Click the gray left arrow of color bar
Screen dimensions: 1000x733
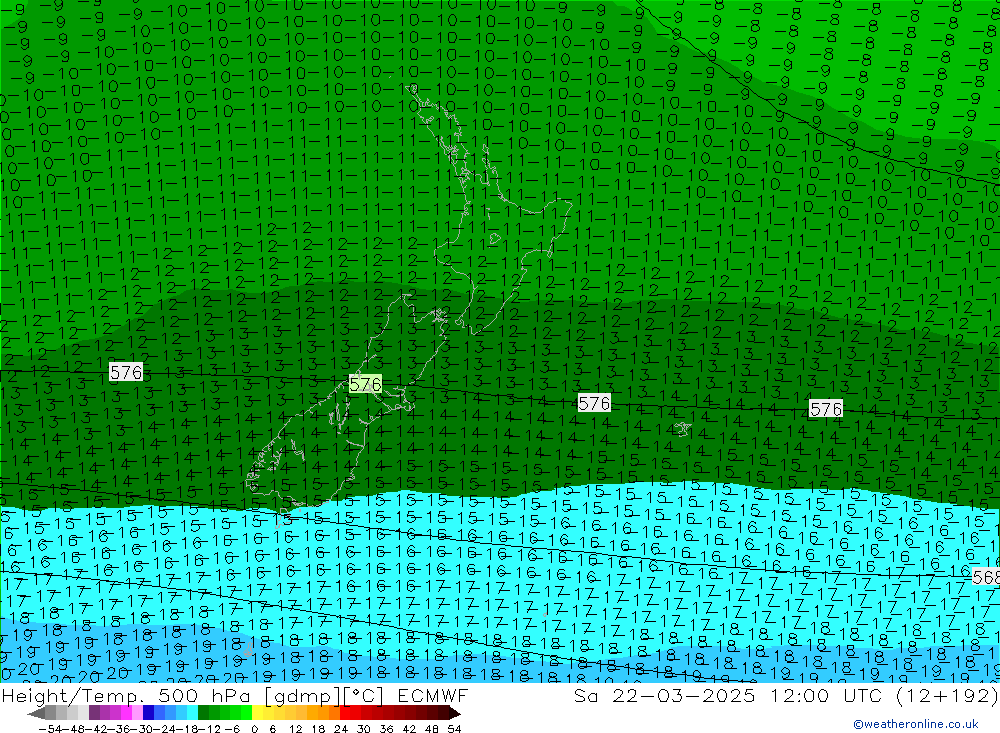[x=36, y=713]
